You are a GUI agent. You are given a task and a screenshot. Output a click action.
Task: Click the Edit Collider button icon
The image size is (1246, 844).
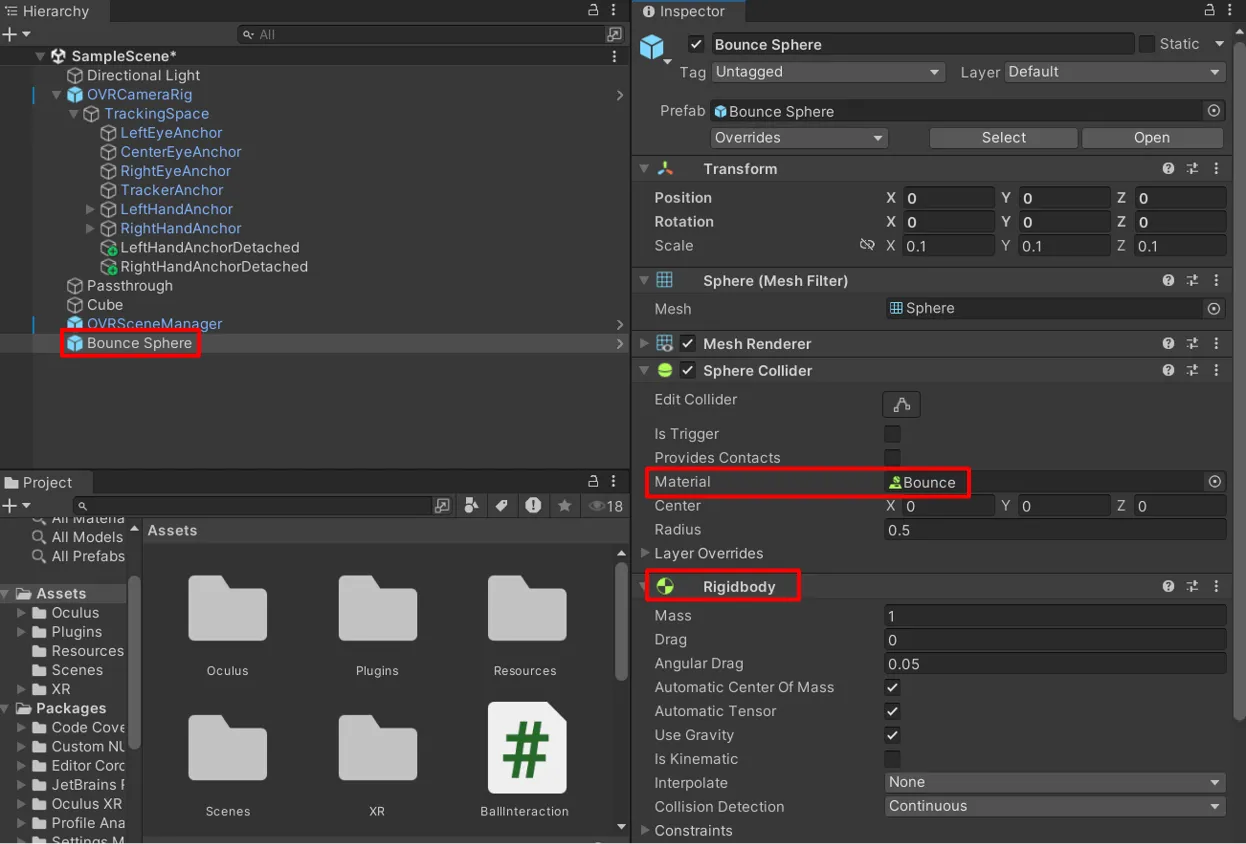(901, 404)
